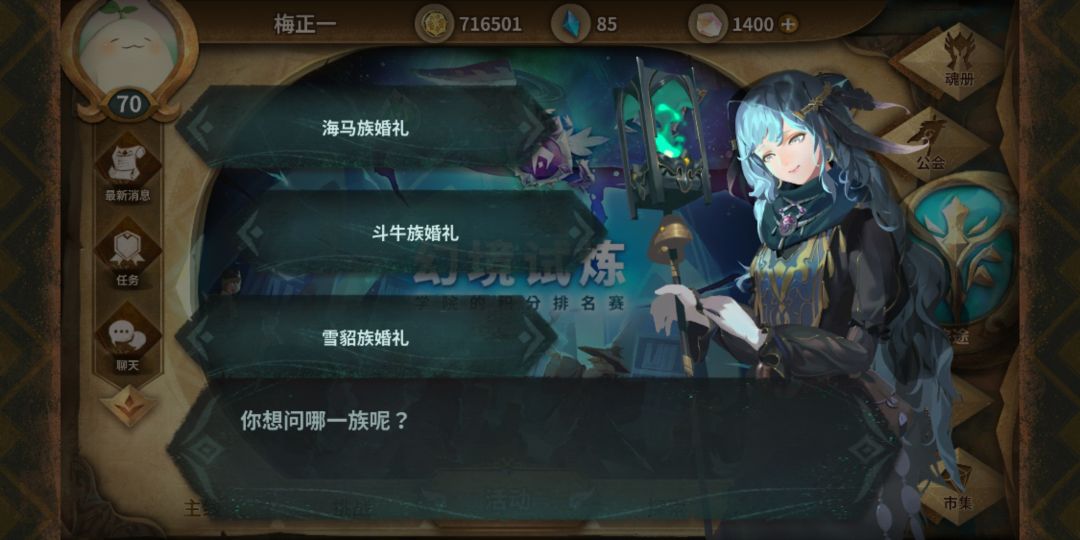Tap the player name 梅正一
Viewport: 1080px width, 540px height.
305,24
